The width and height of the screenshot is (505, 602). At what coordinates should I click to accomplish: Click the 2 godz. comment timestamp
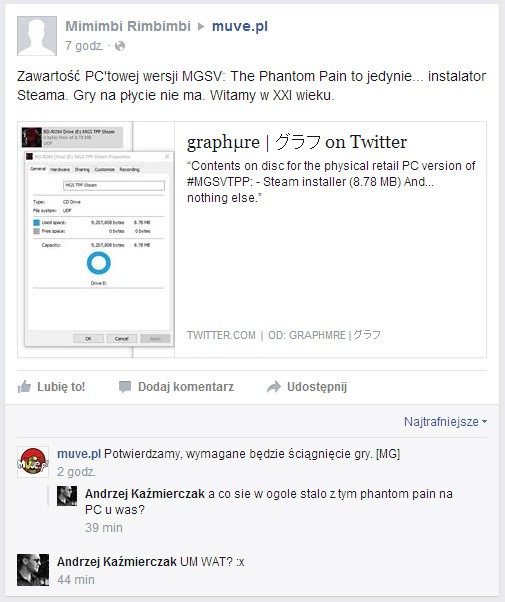[x=76, y=472]
